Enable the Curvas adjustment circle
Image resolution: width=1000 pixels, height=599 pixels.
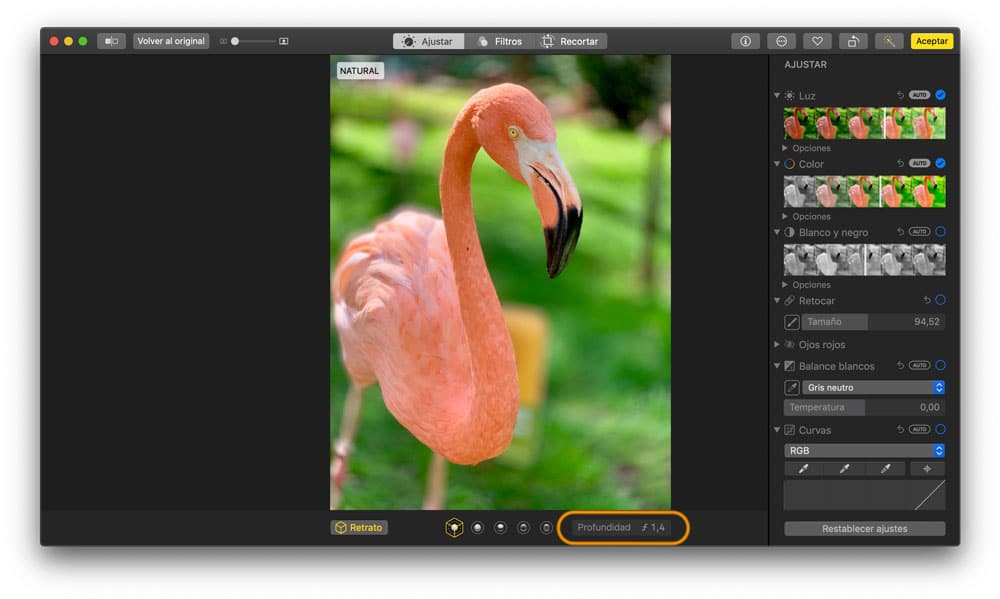tap(940, 429)
